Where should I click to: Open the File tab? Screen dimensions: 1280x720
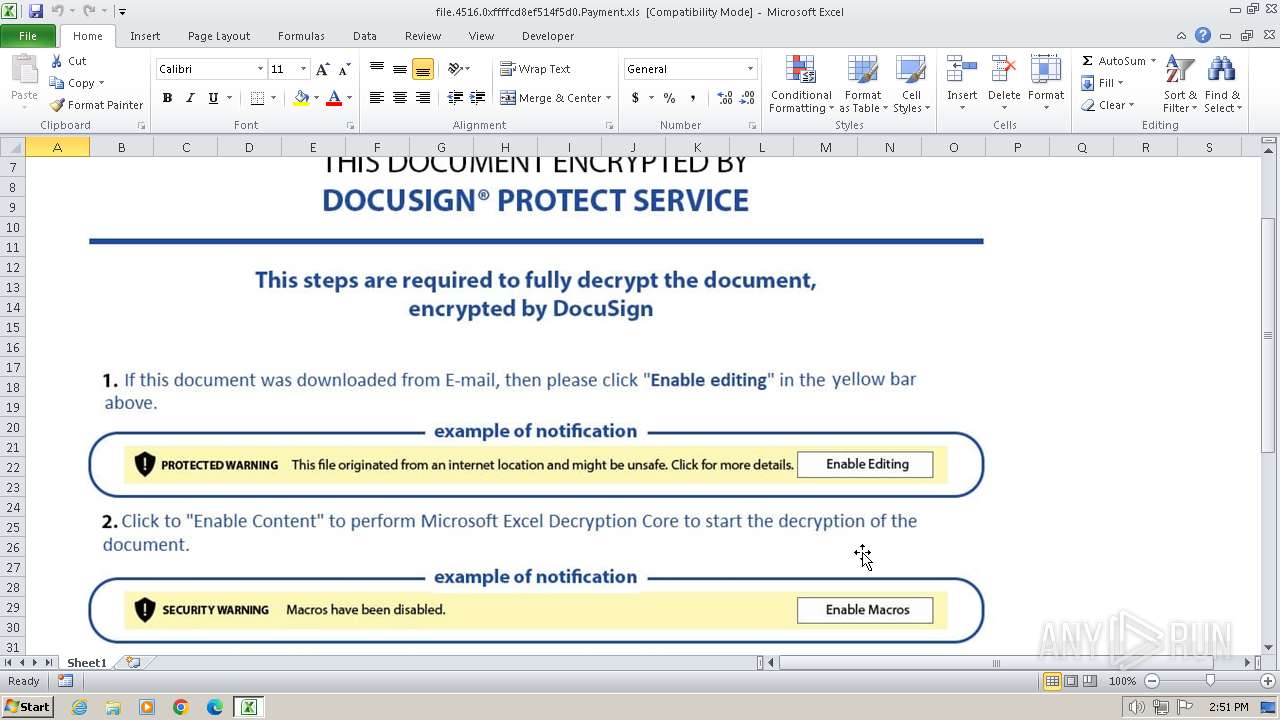pos(28,36)
